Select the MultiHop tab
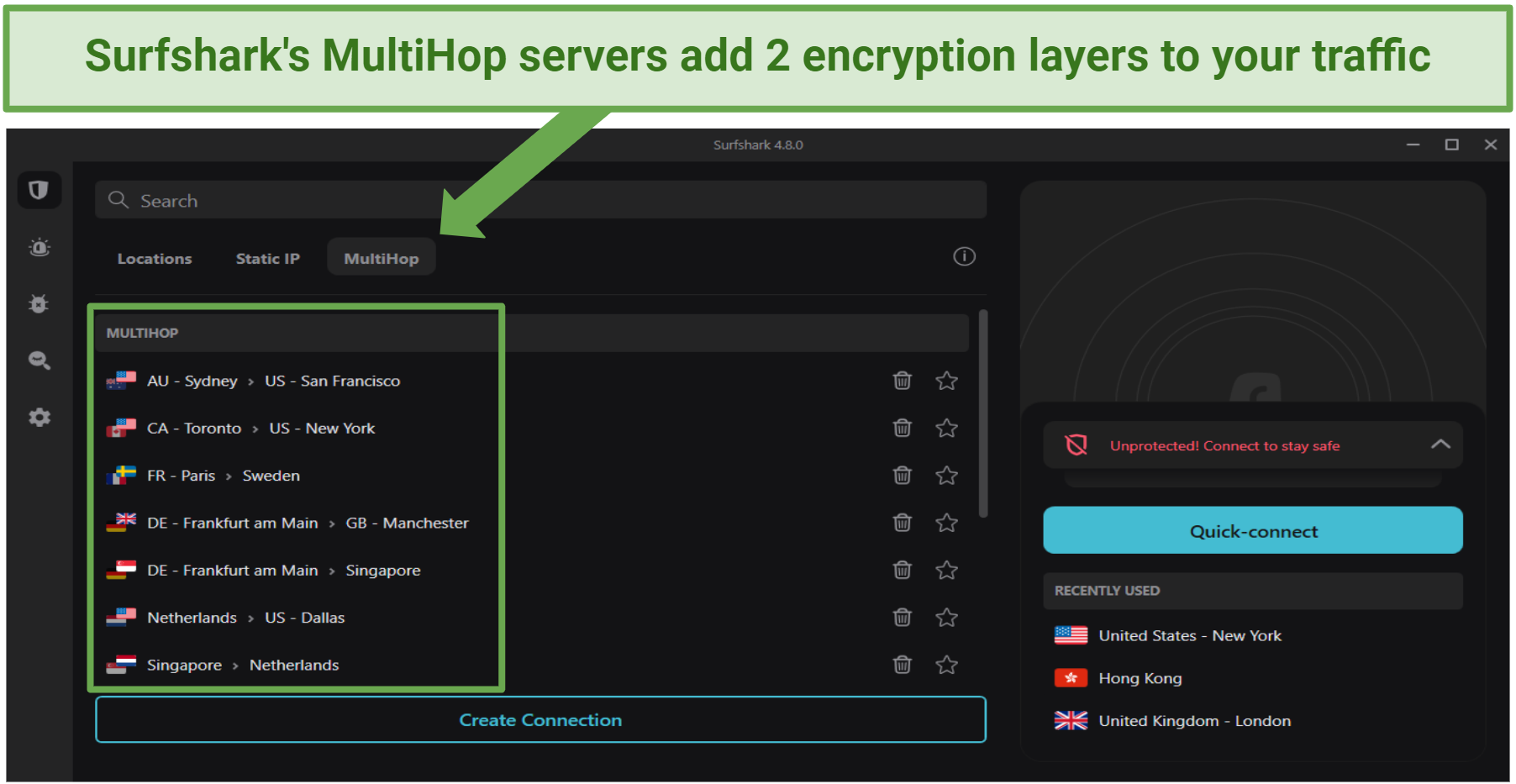The image size is (1516, 784). click(x=381, y=256)
